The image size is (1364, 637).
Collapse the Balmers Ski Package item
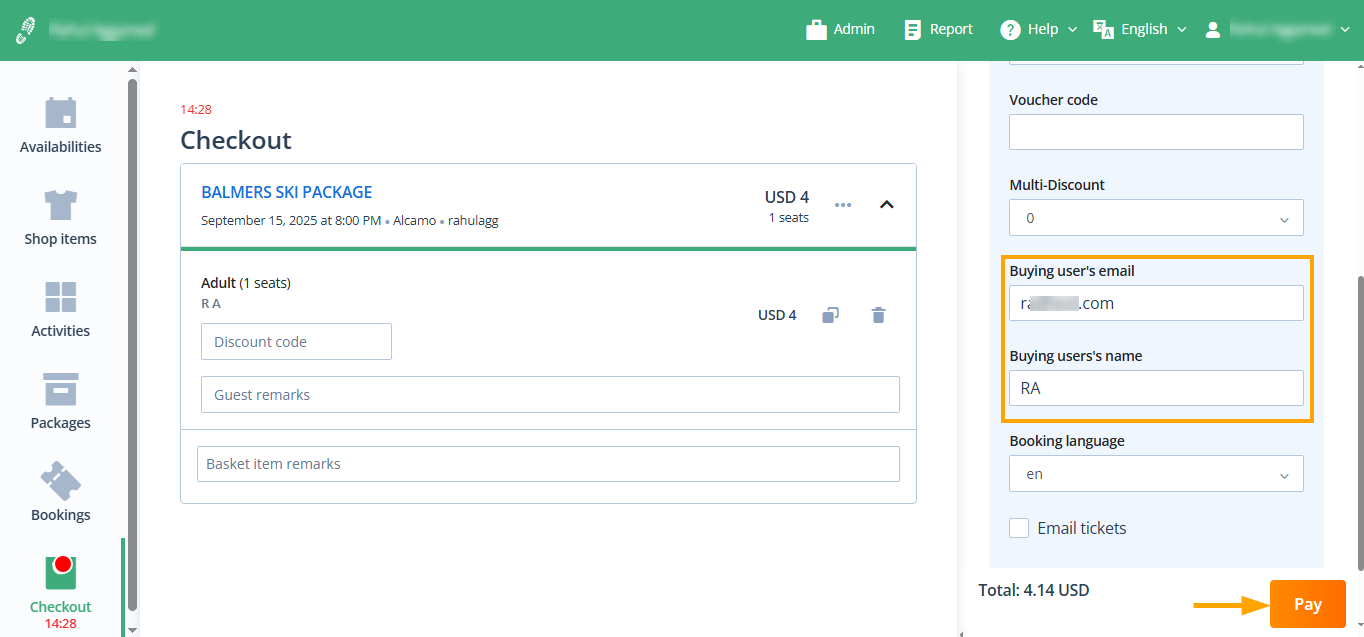(x=886, y=205)
